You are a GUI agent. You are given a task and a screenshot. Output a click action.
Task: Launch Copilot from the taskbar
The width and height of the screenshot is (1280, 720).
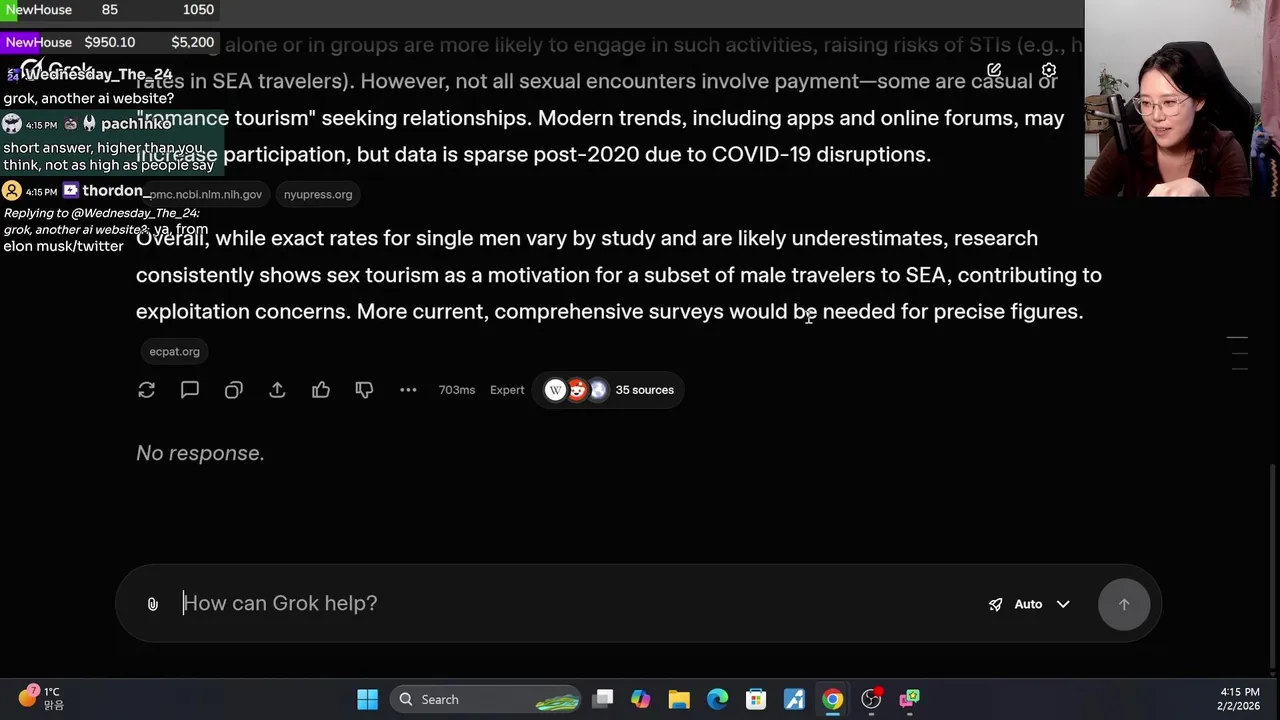point(641,699)
